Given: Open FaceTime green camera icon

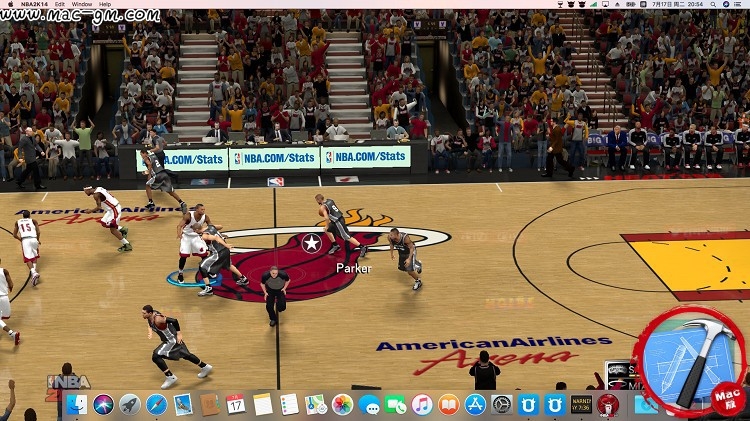Looking at the screenshot, I should (x=396, y=405).
